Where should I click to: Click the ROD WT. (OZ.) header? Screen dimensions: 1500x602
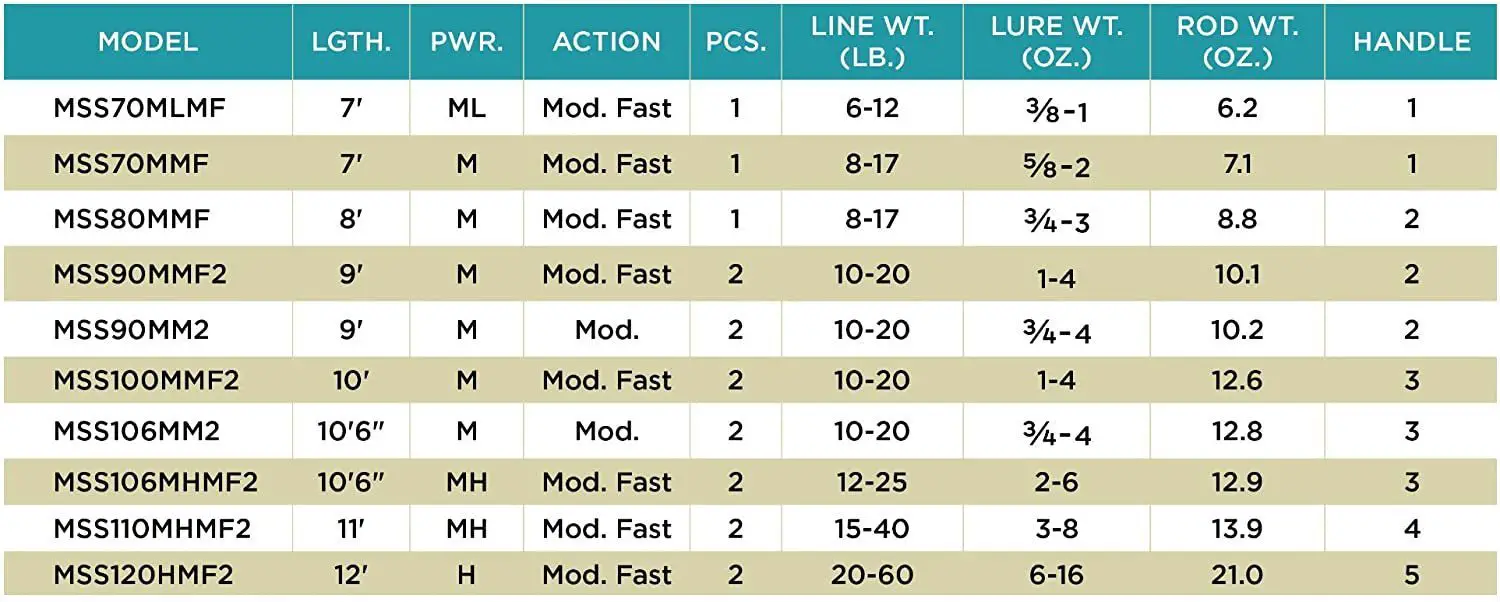[1238, 41]
